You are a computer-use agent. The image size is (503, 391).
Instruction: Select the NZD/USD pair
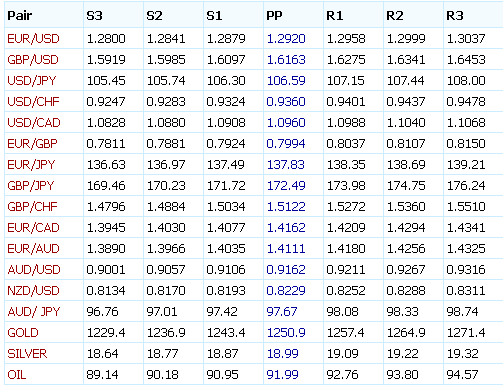(33, 291)
